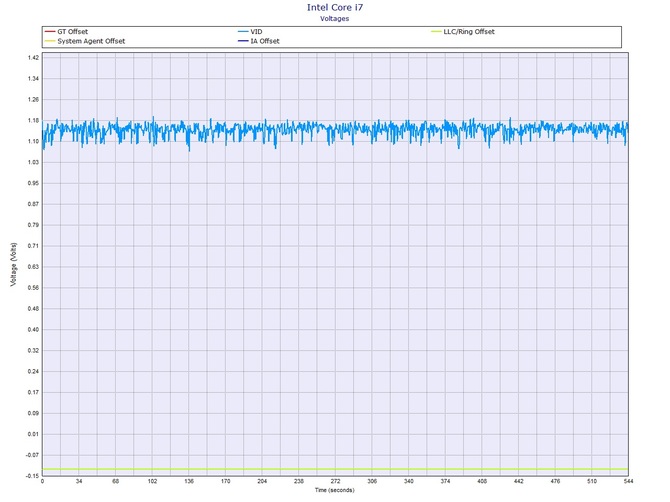This screenshot has height=502, width=670.
Task: Click the 0.01 y-axis tick label
Action: (34, 434)
